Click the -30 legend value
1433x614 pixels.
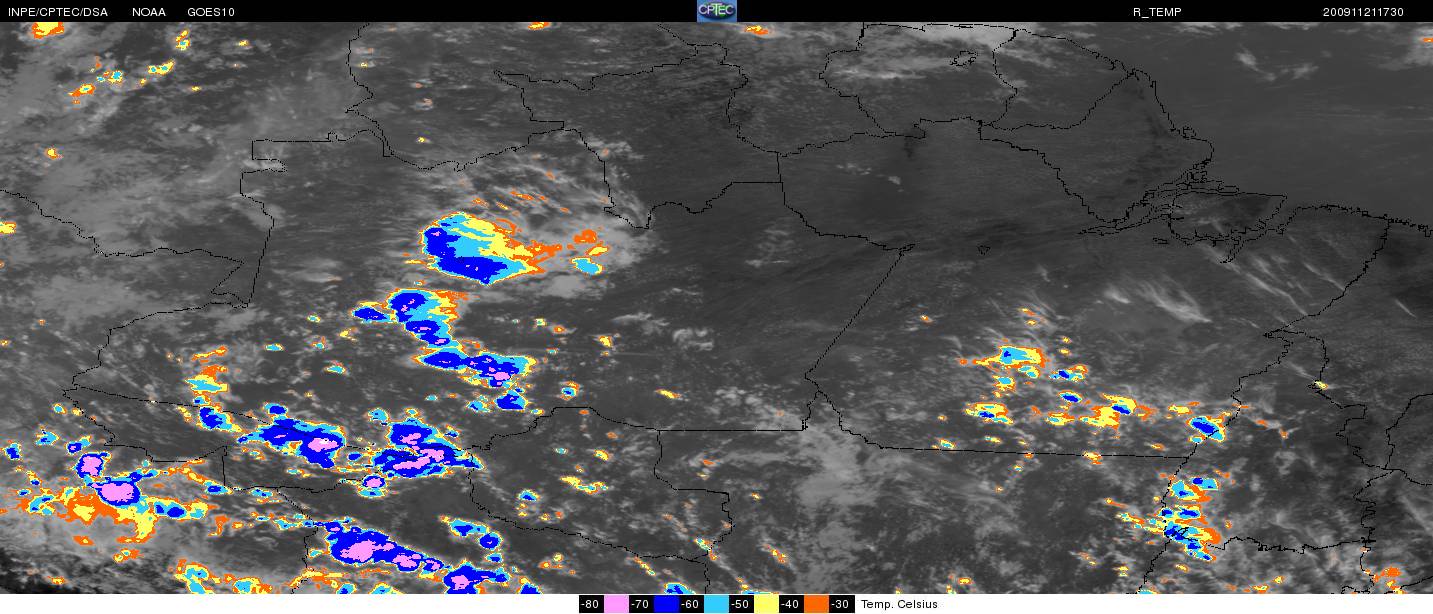(x=840, y=604)
